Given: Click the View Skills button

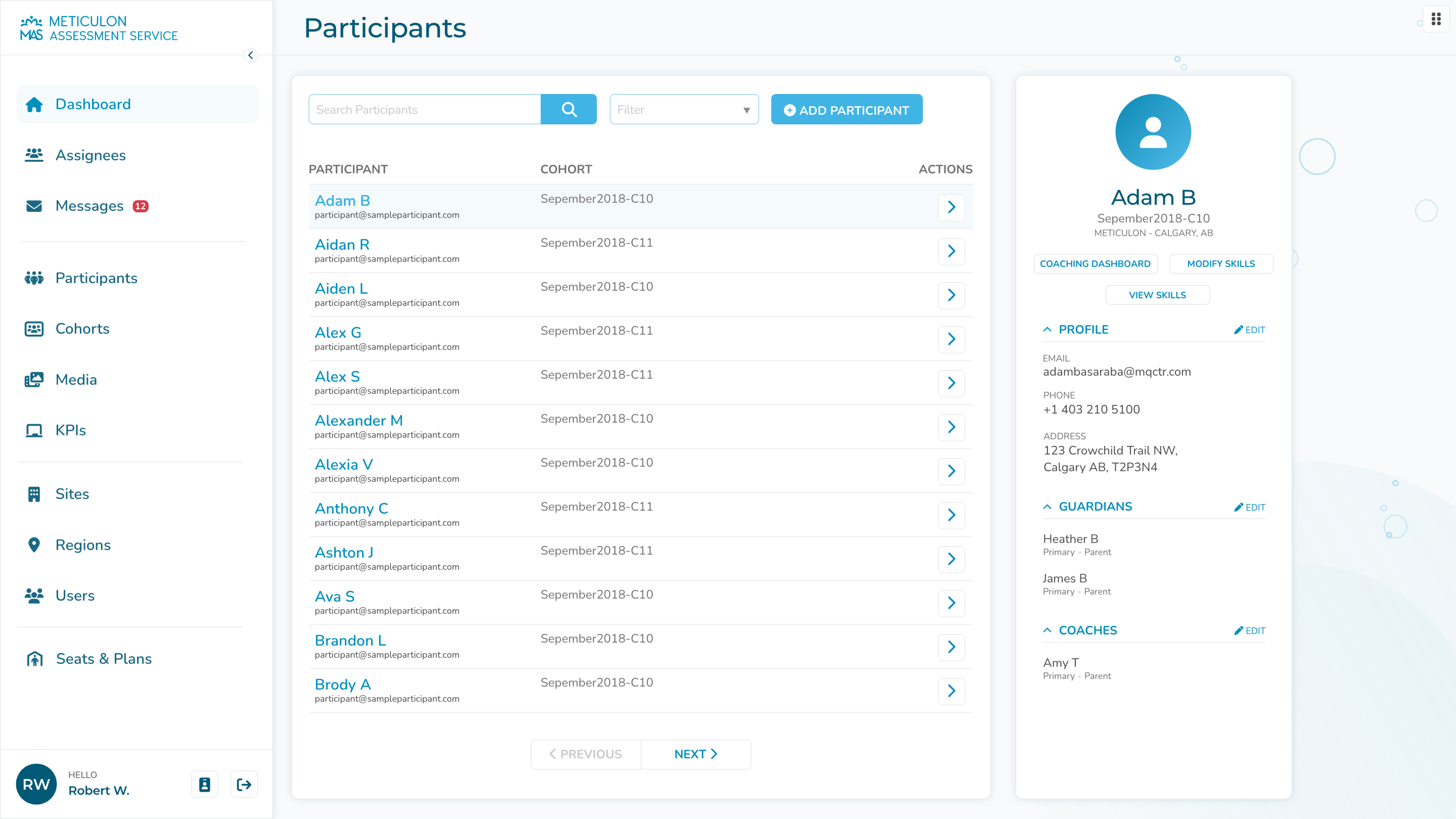Looking at the screenshot, I should tap(1158, 295).
